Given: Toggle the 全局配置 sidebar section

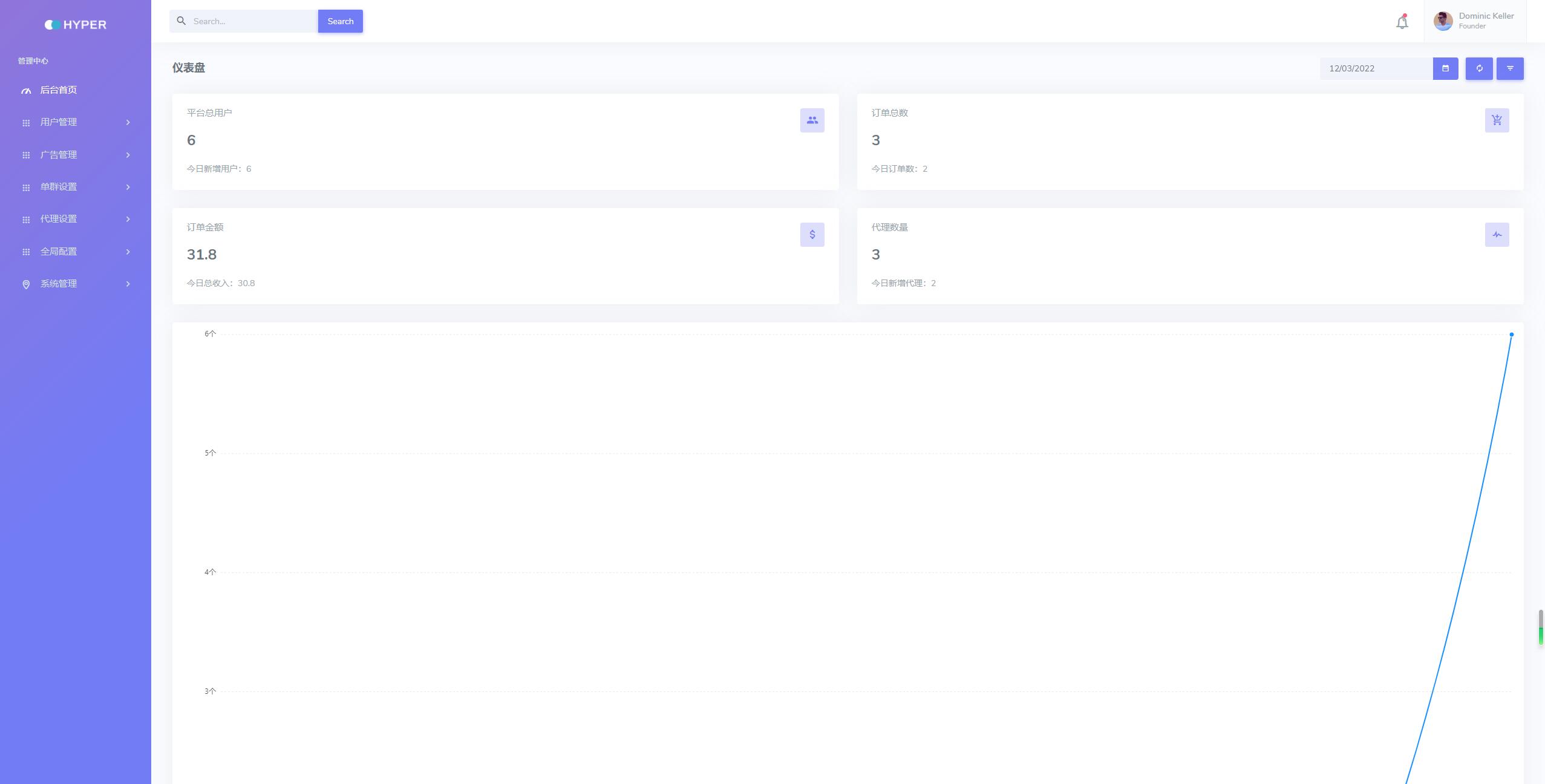Looking at the screenshot, I should tap(75, 251).
